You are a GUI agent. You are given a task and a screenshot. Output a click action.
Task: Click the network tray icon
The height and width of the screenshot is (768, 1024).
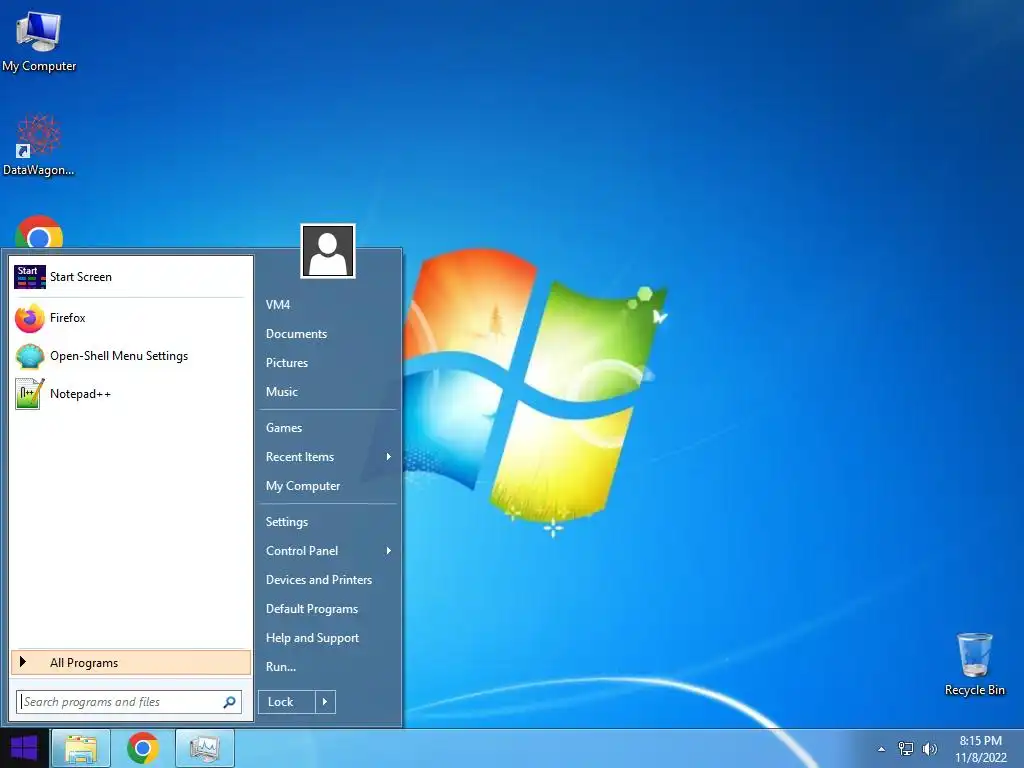coord(906,749)
